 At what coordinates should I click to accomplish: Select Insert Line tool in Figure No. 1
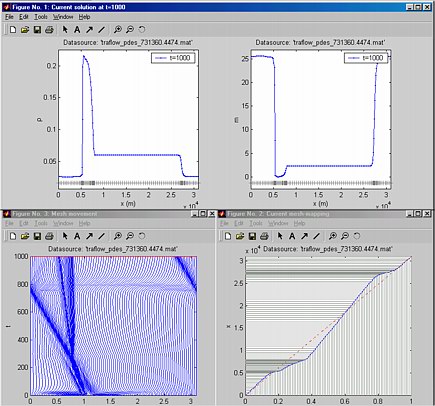(x=102, y=30)
